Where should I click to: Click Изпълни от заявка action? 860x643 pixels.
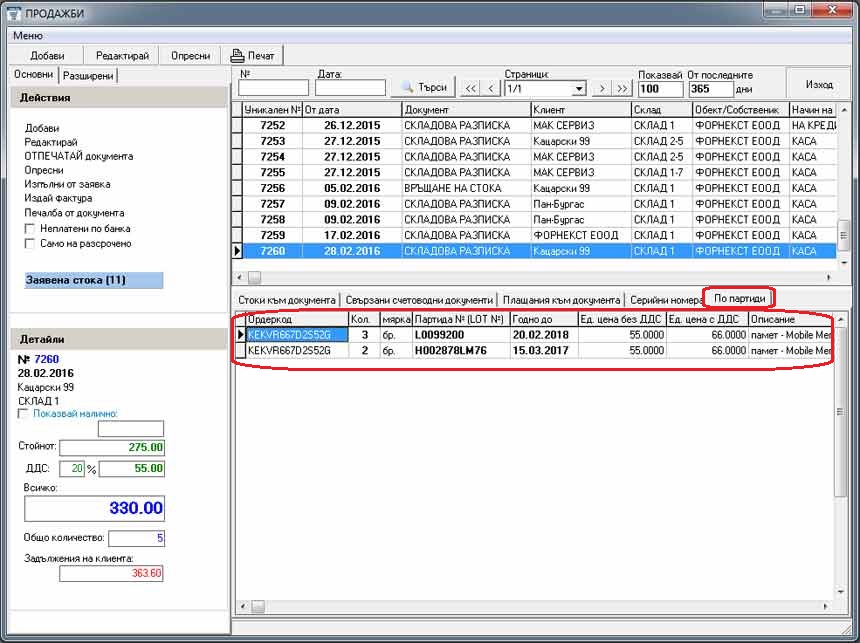click(67, 184)
